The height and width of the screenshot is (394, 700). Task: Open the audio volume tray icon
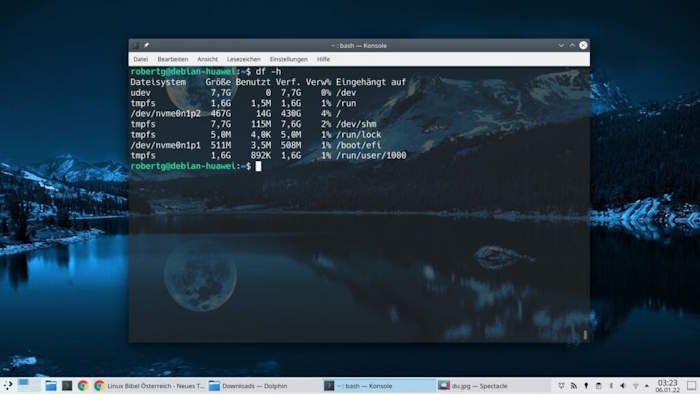point(623,386)
